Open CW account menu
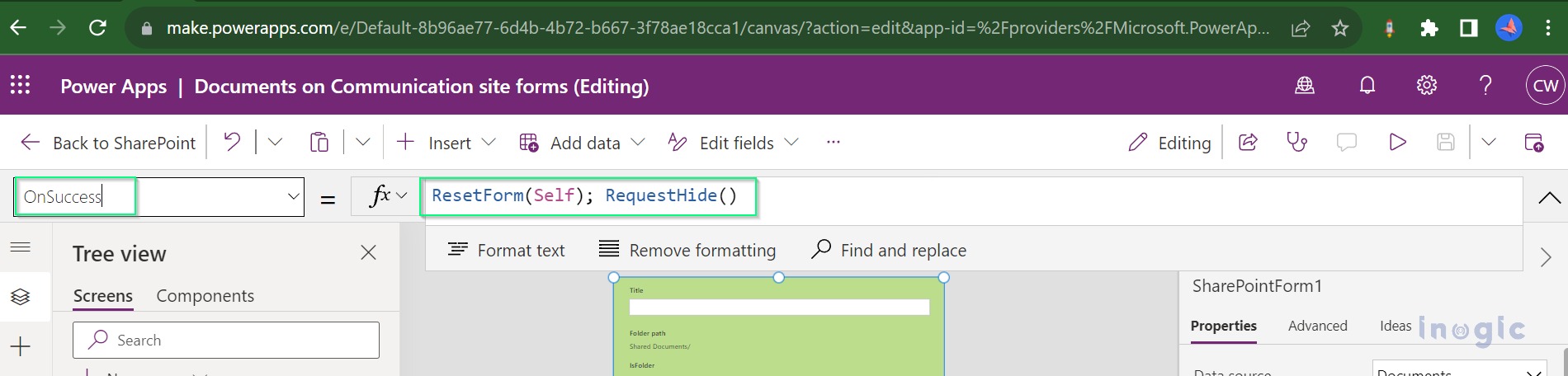Image resolution: width=1568 pixels, height=376 pixels. 1545,86
